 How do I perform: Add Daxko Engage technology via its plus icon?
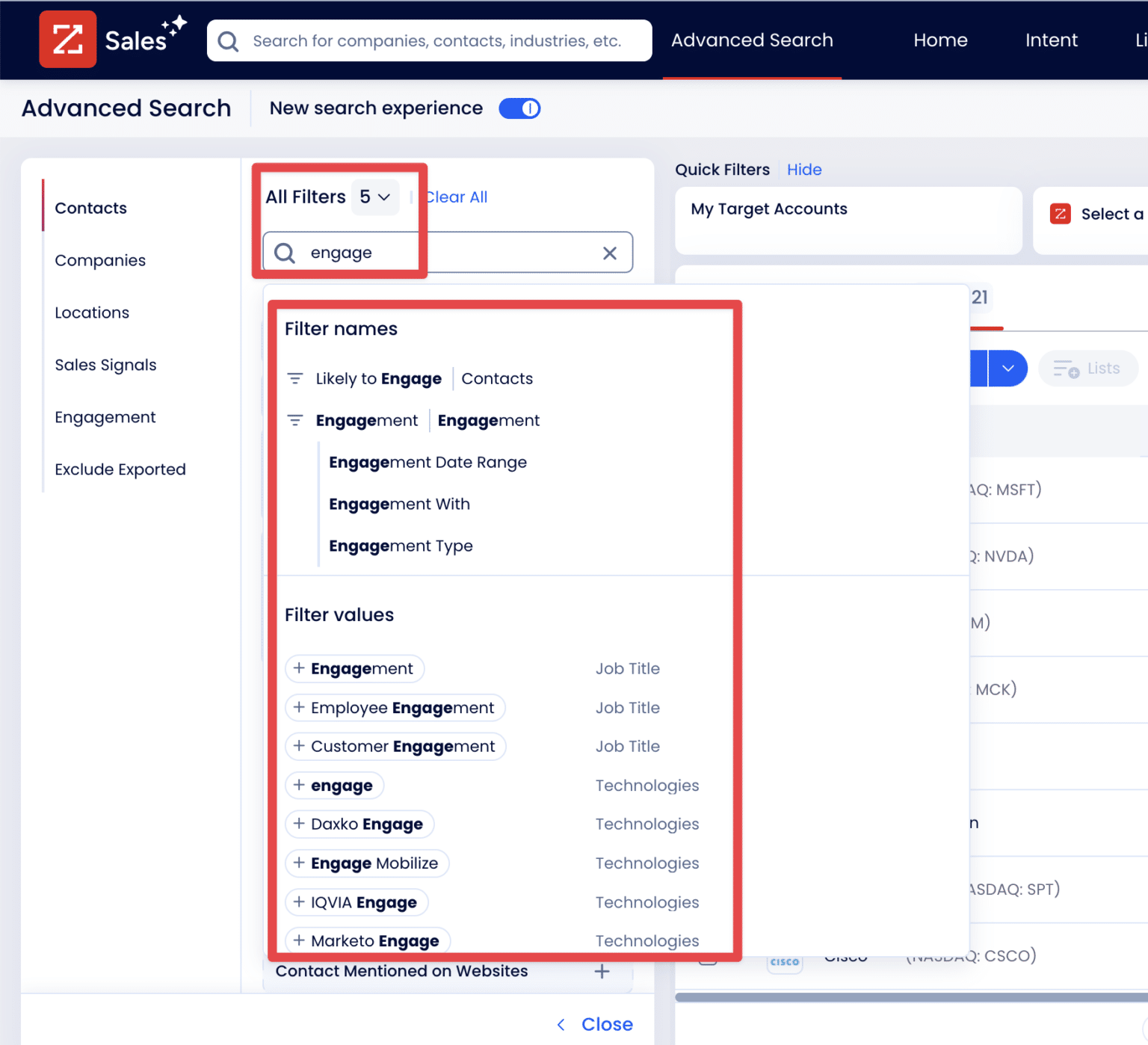(299, 824)
